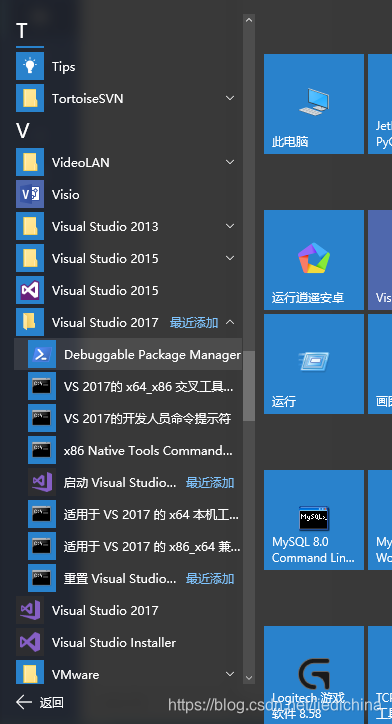Expand the Visual Studio 2015 folder chevron
Screen dimensions: 392x724
click(x=230, y=258)
